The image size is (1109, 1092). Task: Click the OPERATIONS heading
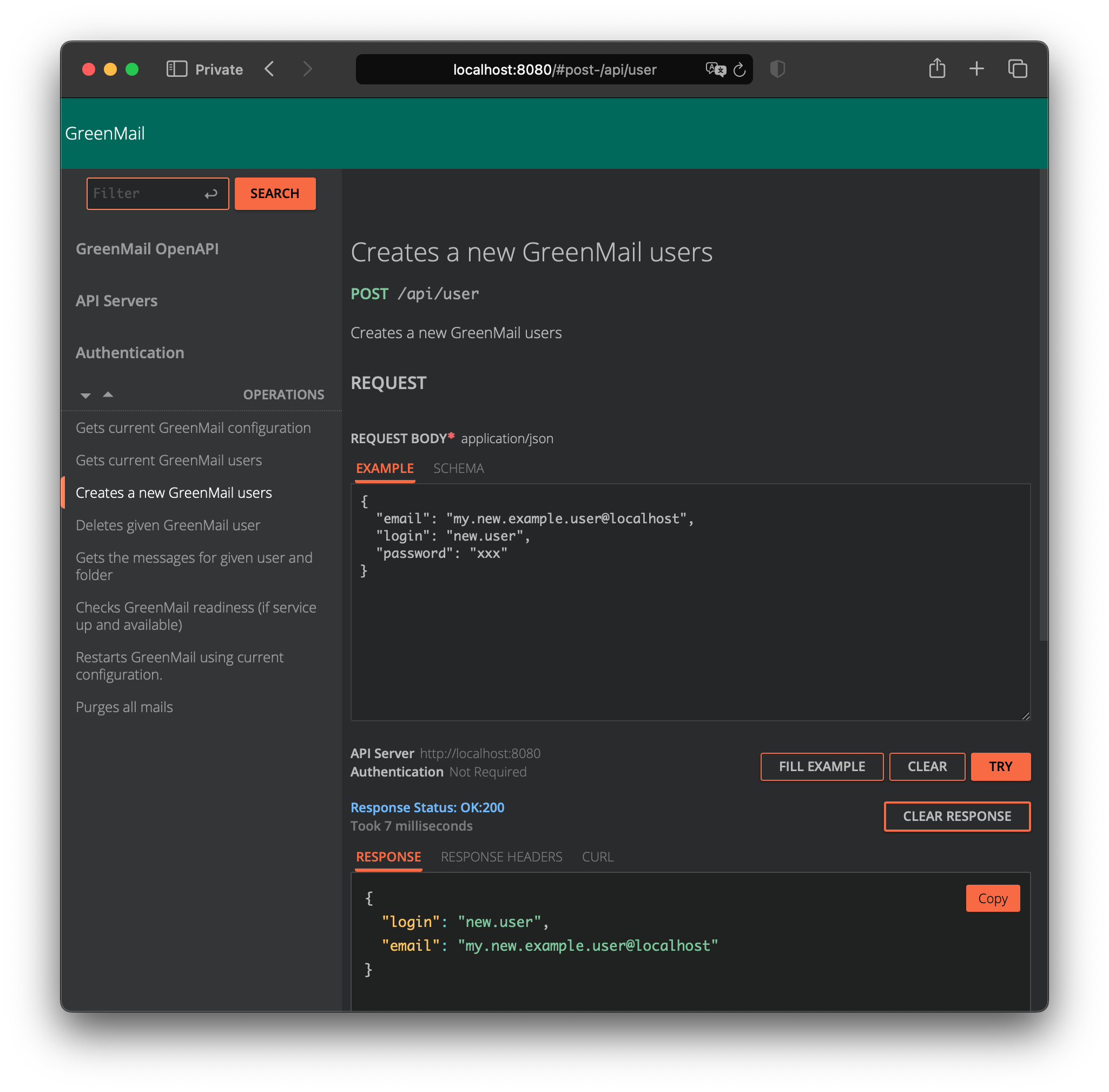pyautogui.click(x=283, y=394)
